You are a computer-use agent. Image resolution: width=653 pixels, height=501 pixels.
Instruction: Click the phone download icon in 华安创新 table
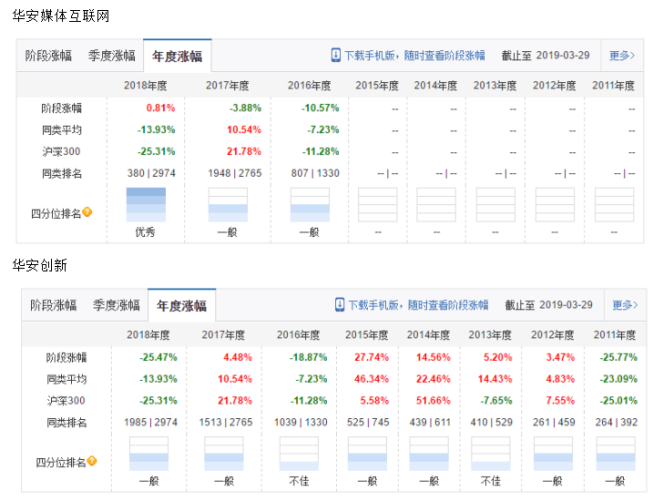[x=339, y=304]
